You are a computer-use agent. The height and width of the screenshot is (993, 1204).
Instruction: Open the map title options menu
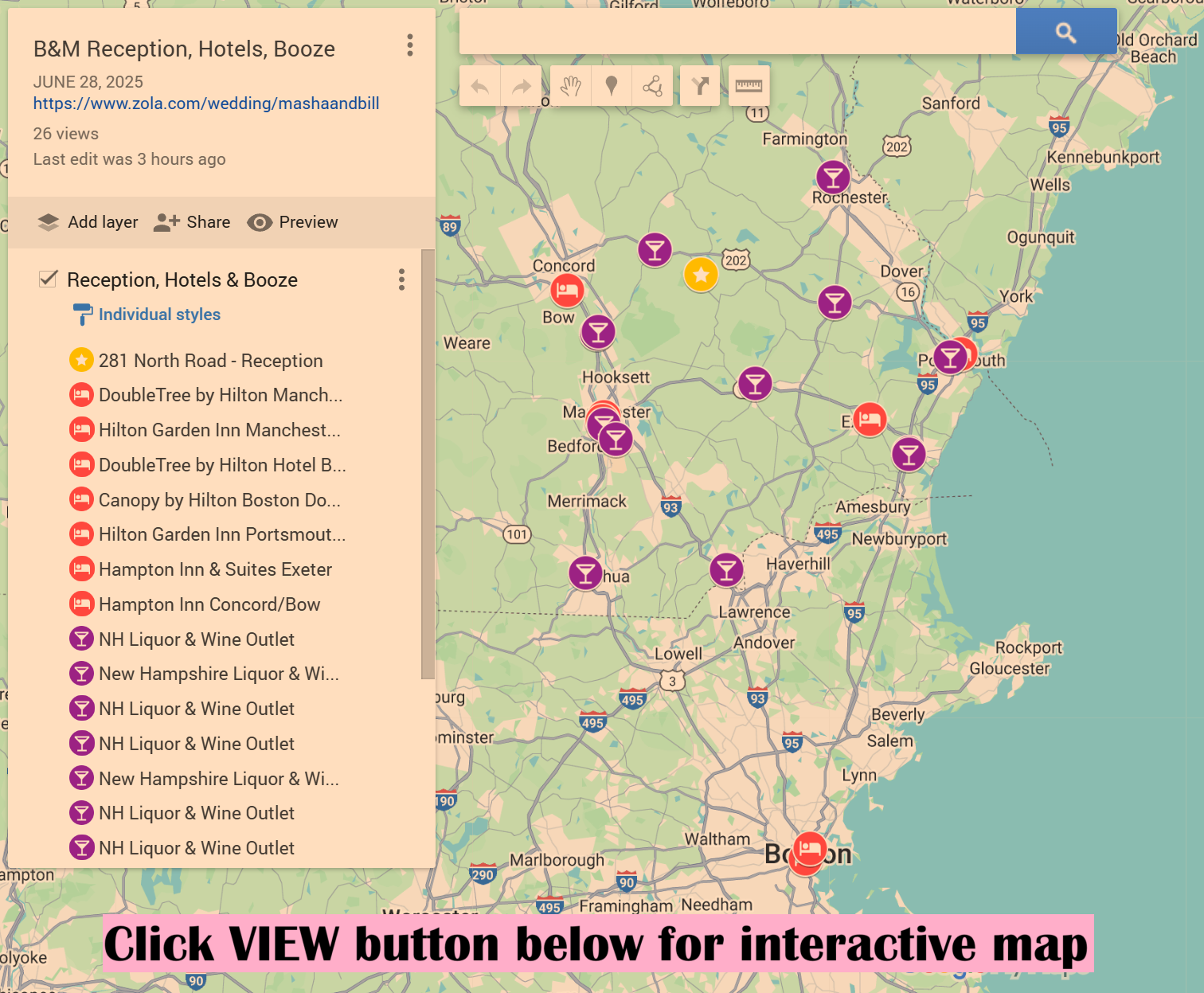click(410, 45)
